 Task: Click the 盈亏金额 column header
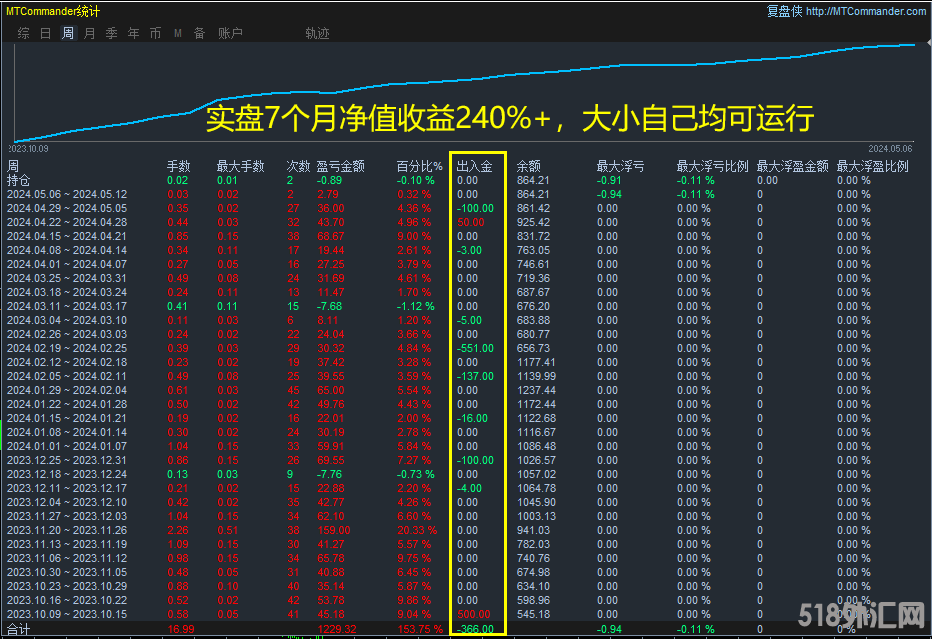(340, 166)
